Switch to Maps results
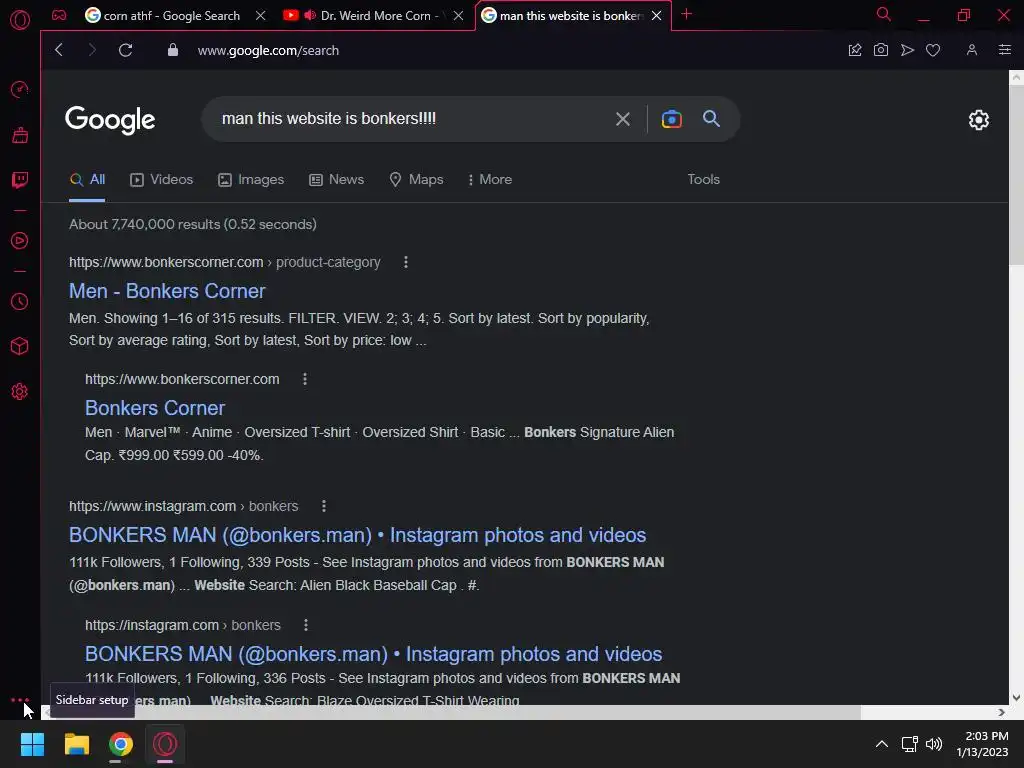Viewport: 1024px width, 768px height. click(x=416, y=180)
